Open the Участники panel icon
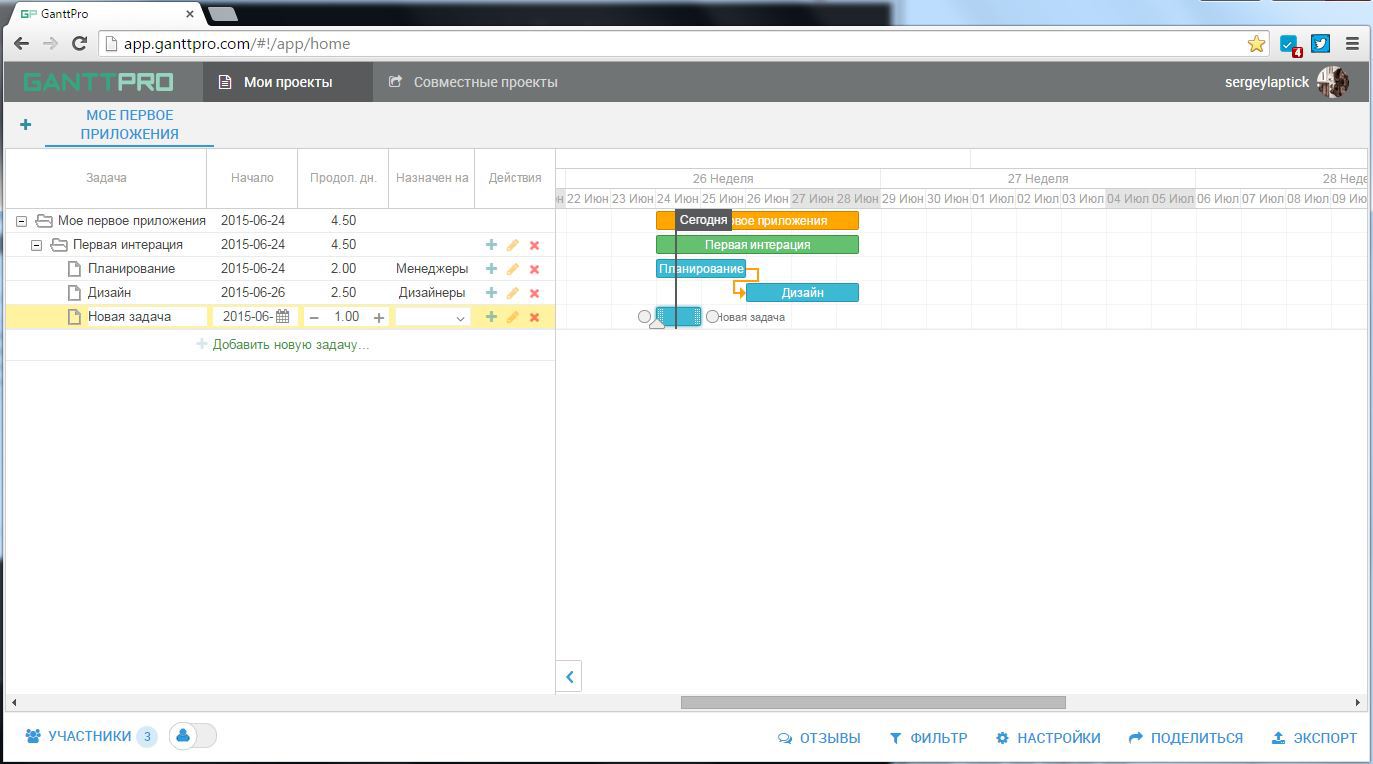 pyautogui.click(x=33, y=736)
